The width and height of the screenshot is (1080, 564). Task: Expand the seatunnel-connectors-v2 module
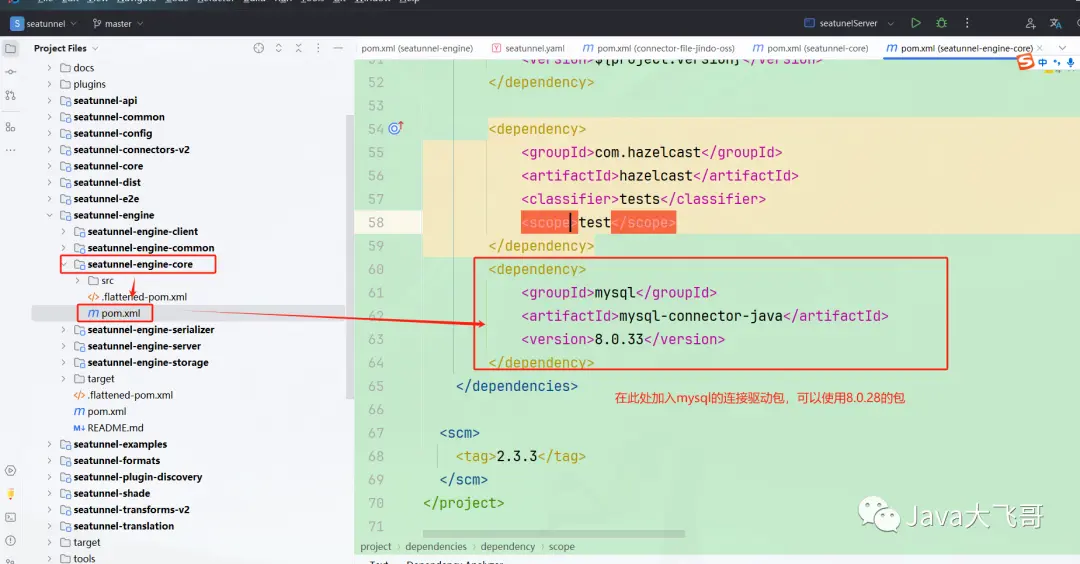(50, 149)
